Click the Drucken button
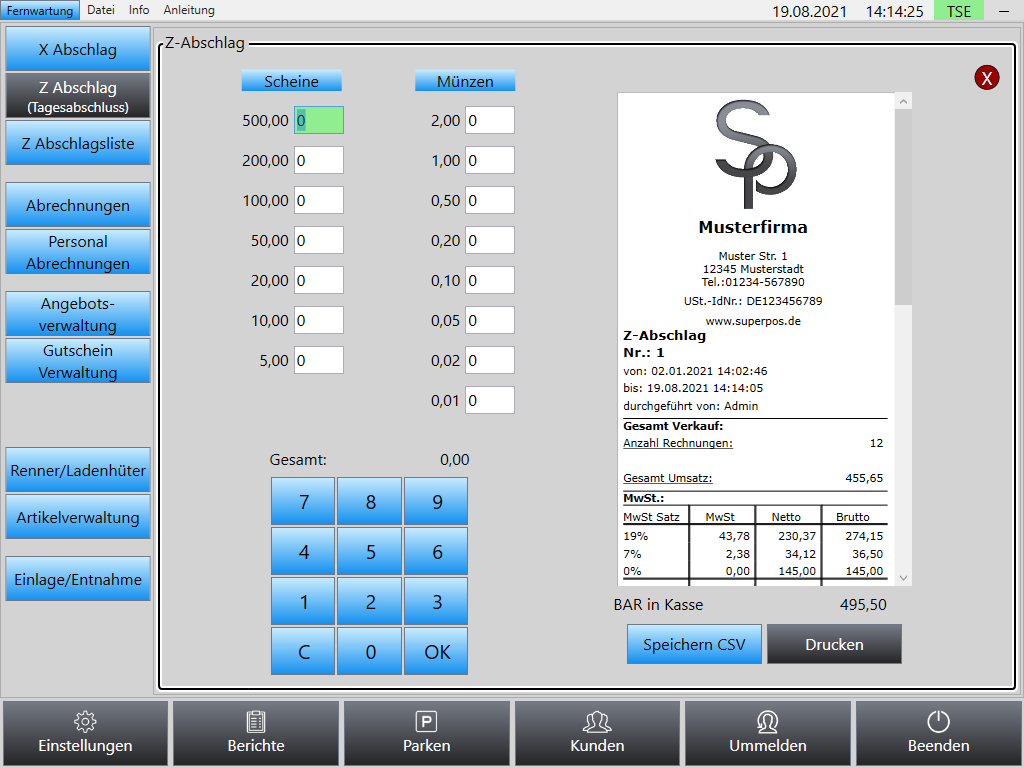The height and width of the screenshot is (768, 1024). click(x=834, y=644)
